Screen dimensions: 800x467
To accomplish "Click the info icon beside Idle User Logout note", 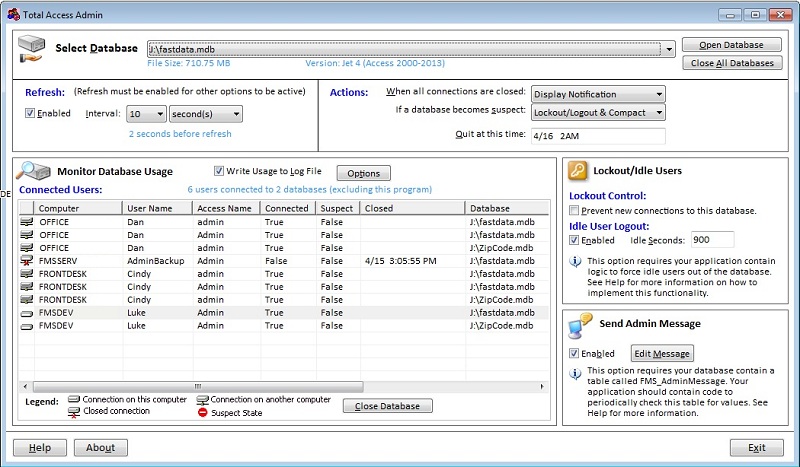I will (x=575, y=262).
